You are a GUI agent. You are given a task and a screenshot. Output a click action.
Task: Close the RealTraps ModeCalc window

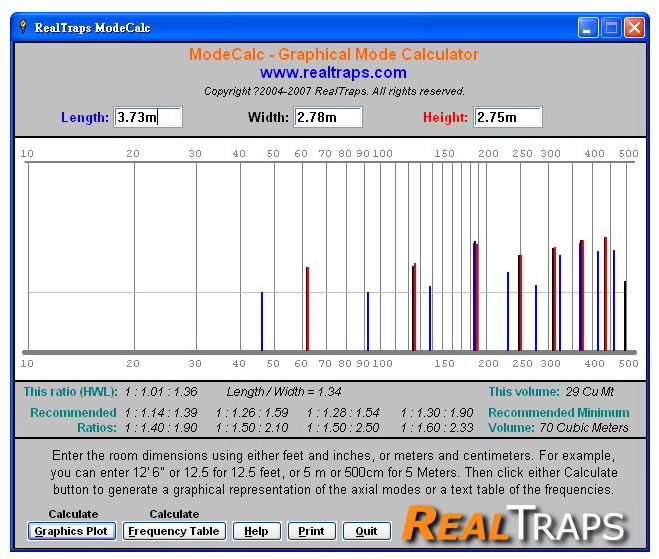coord(635,28)
